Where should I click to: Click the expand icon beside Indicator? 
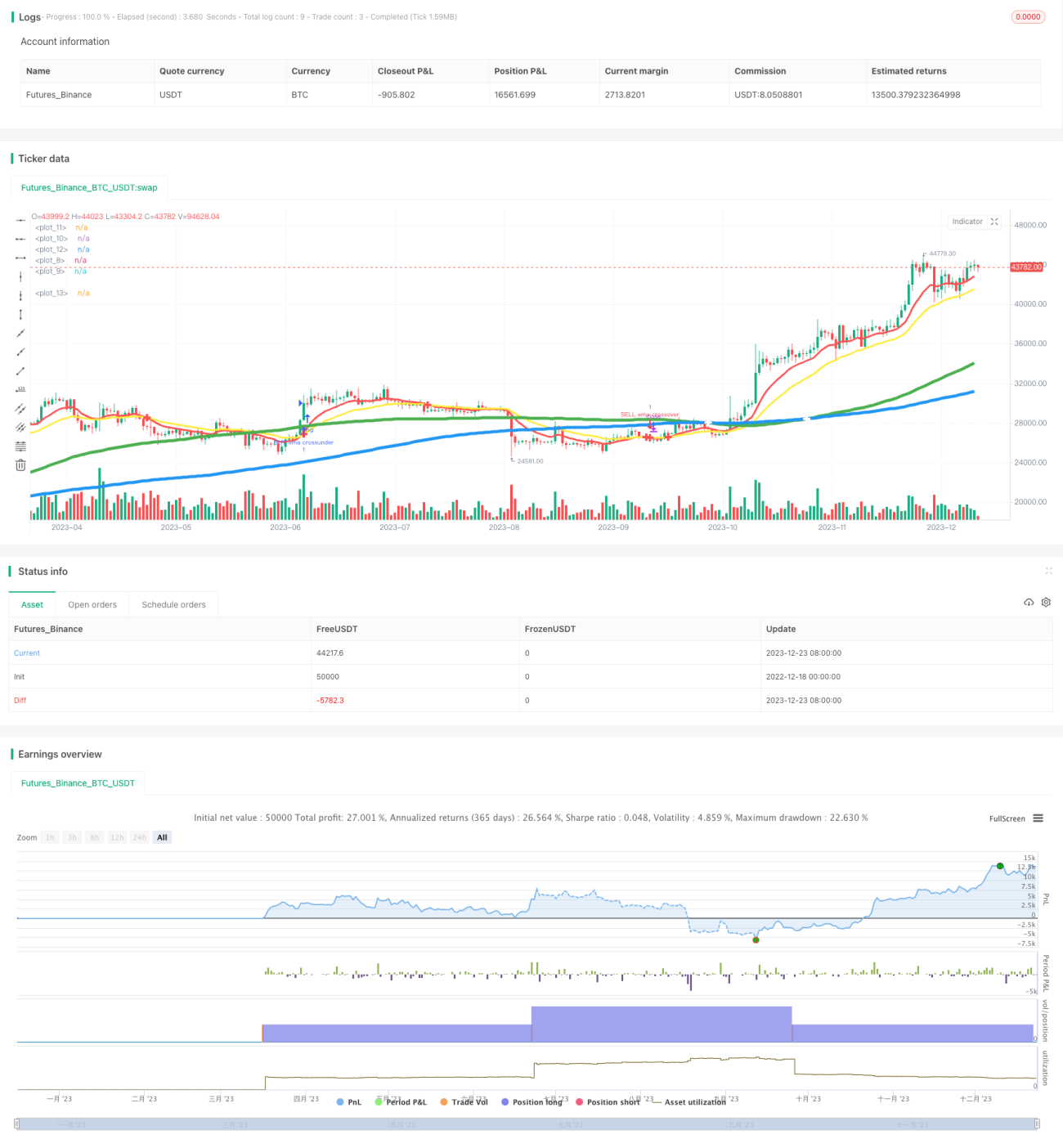tap(994, 222)
